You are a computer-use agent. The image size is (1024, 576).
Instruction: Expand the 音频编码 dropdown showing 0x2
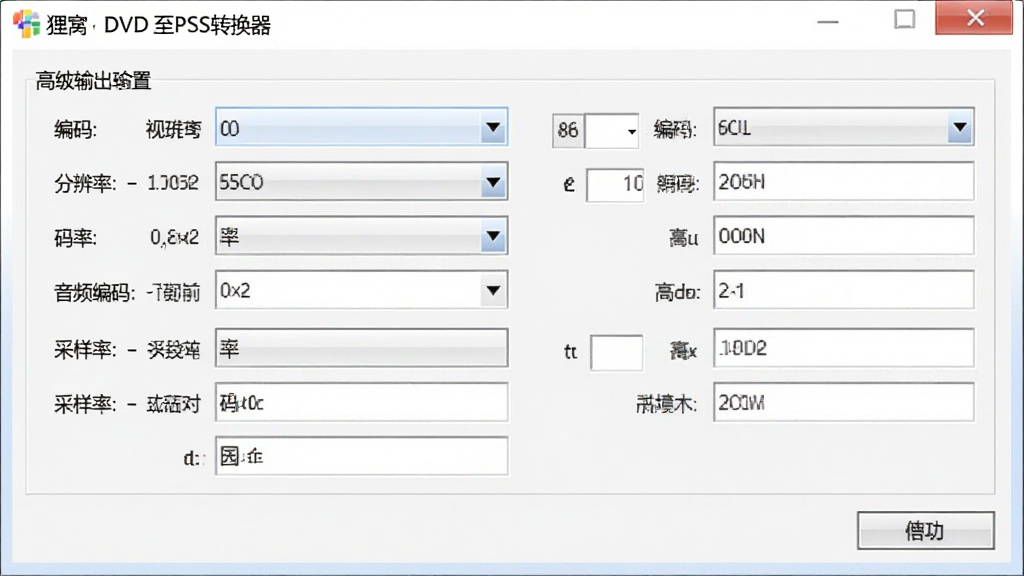(361, 290)
